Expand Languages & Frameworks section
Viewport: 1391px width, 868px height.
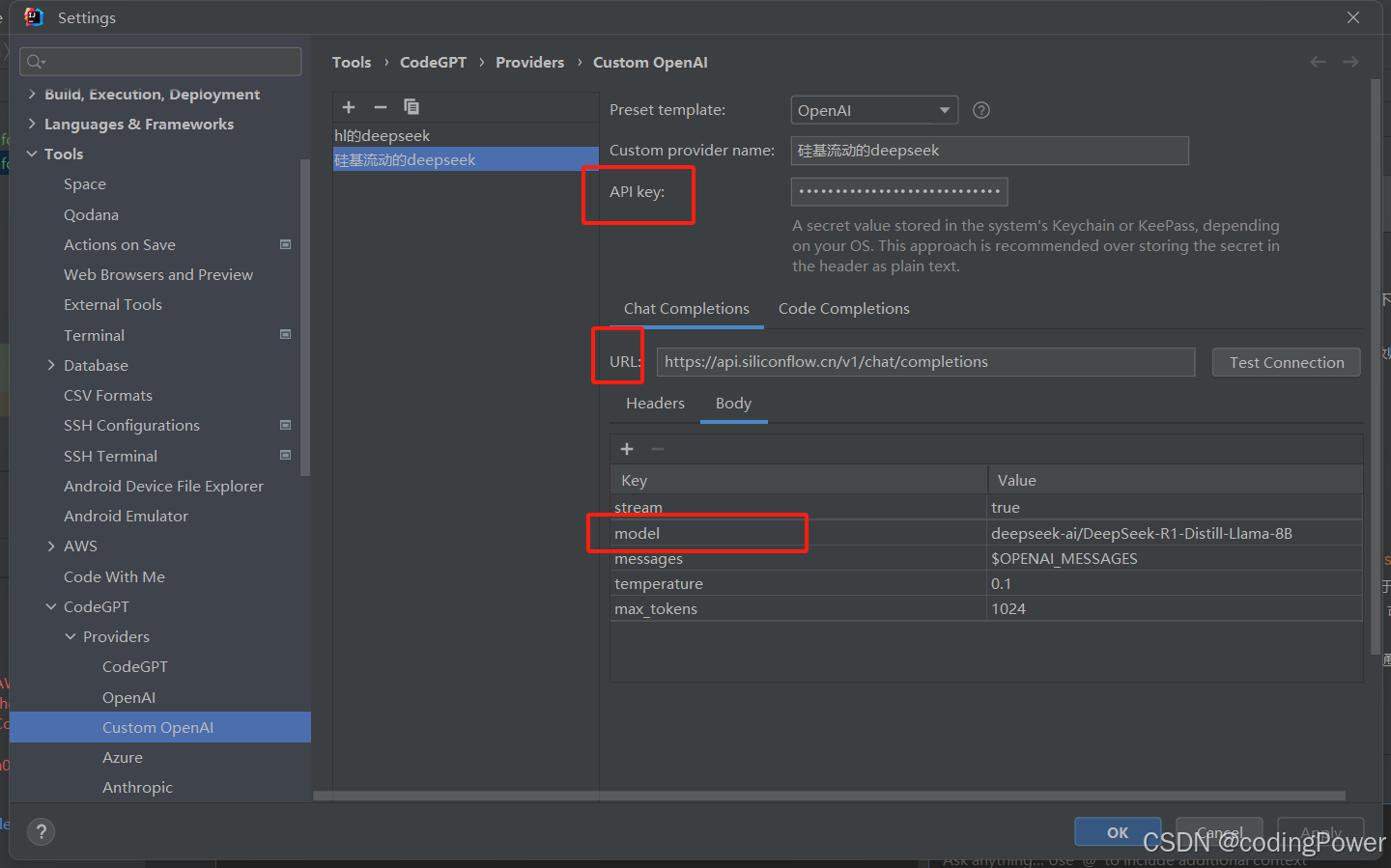click(32, 124)
